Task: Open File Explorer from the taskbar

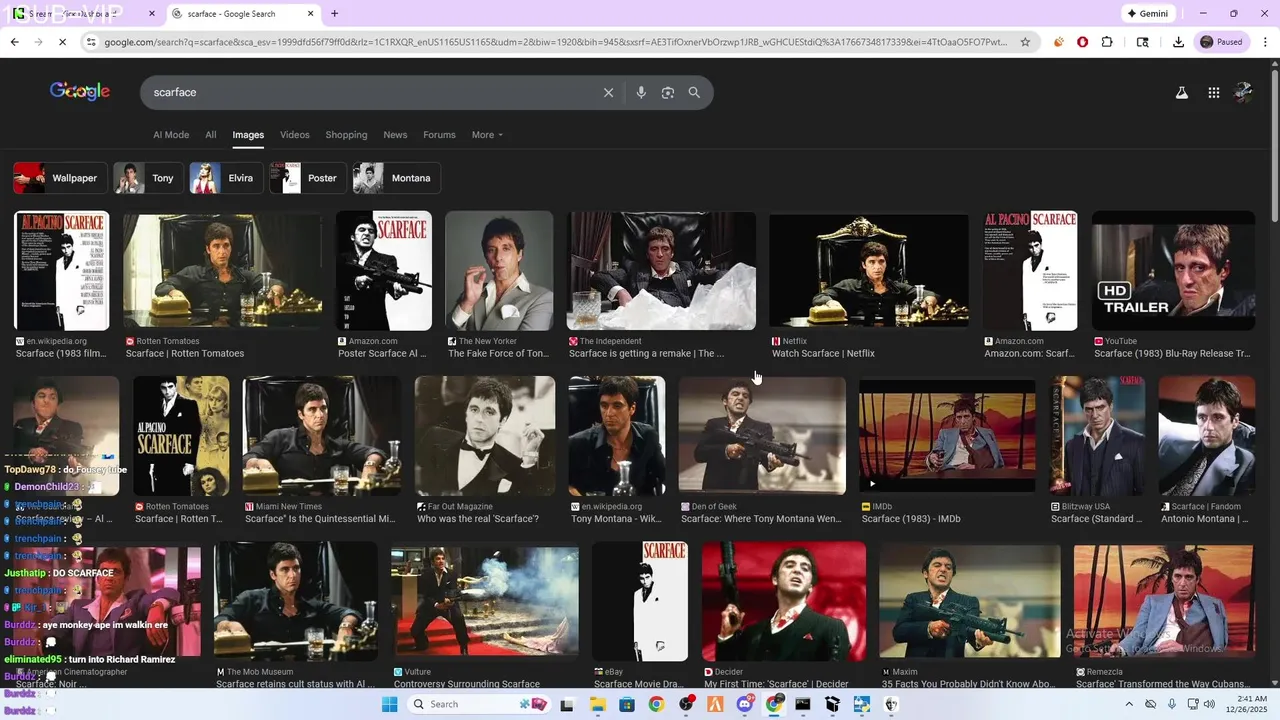Action: (597, 704)
